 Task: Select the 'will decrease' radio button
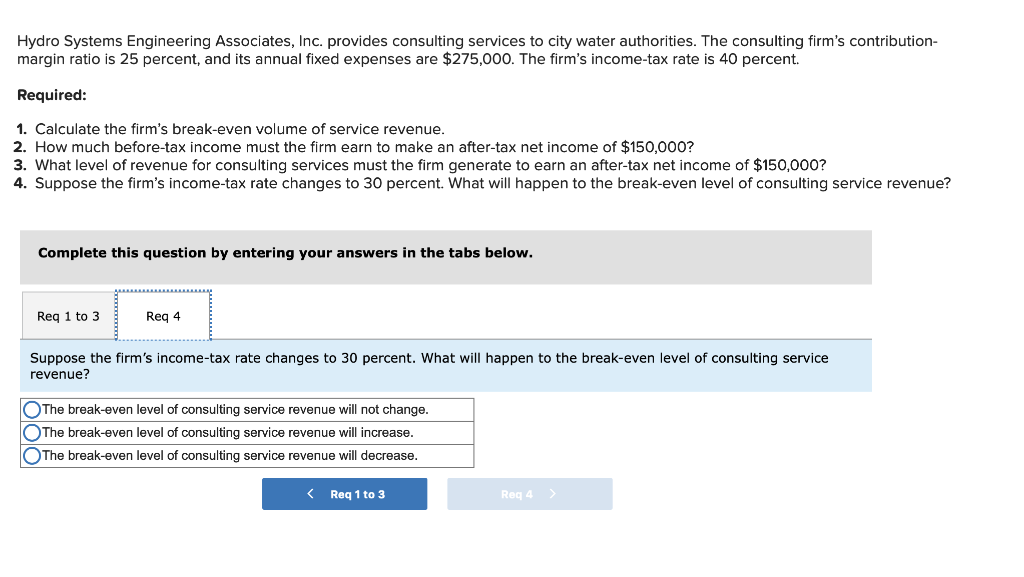[30, 455]
